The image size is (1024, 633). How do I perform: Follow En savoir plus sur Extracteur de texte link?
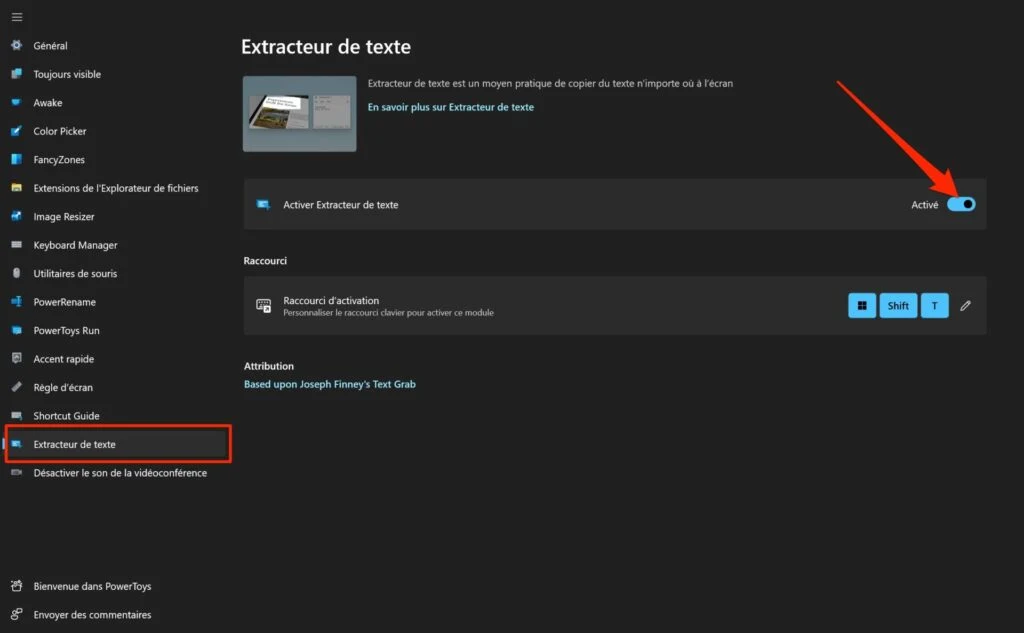(x=451, y=107)
